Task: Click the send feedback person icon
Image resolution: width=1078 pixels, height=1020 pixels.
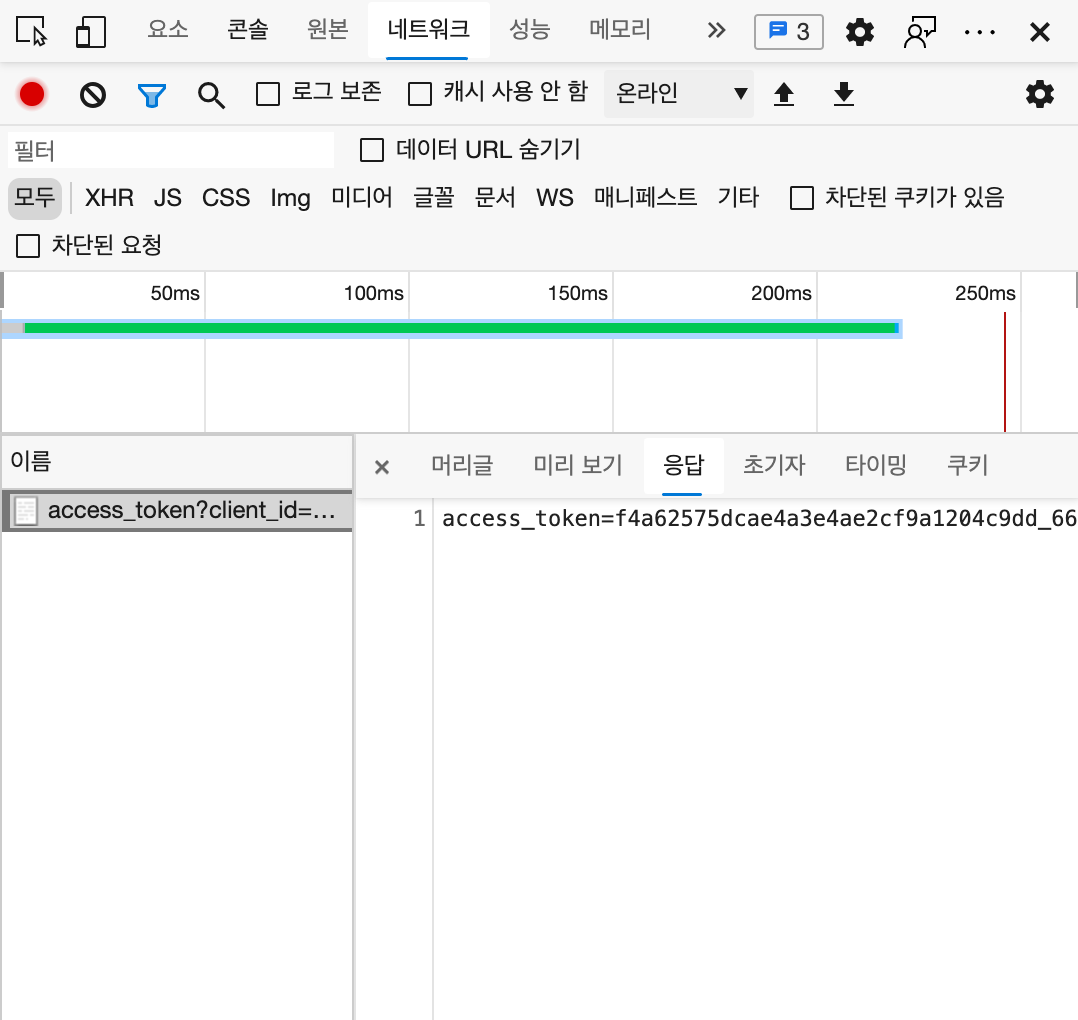Action: 920,32
